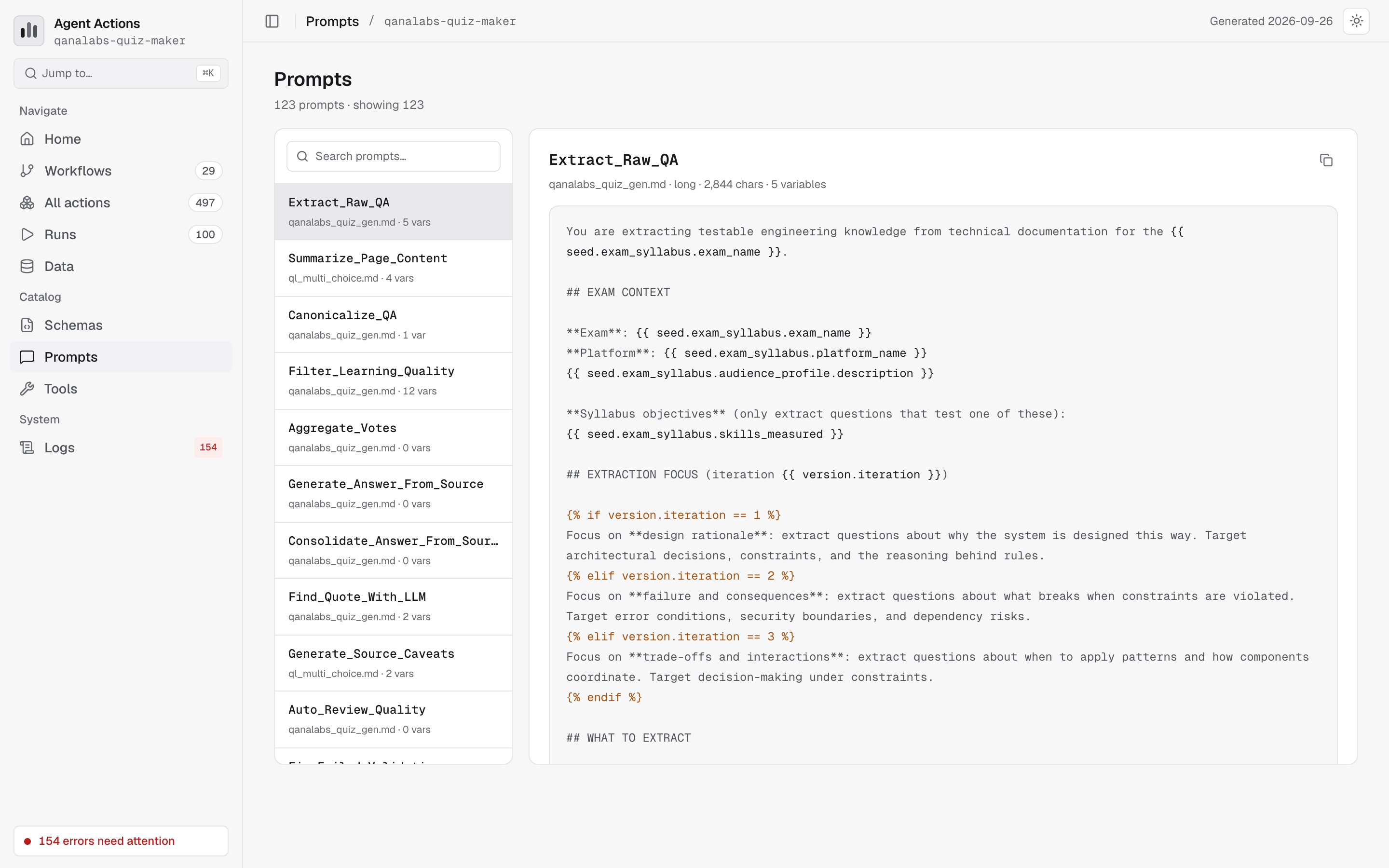Screen dimensions: 1389x868
Task: Select the Extract_Raw_QA list row
Action: point(393,212)
